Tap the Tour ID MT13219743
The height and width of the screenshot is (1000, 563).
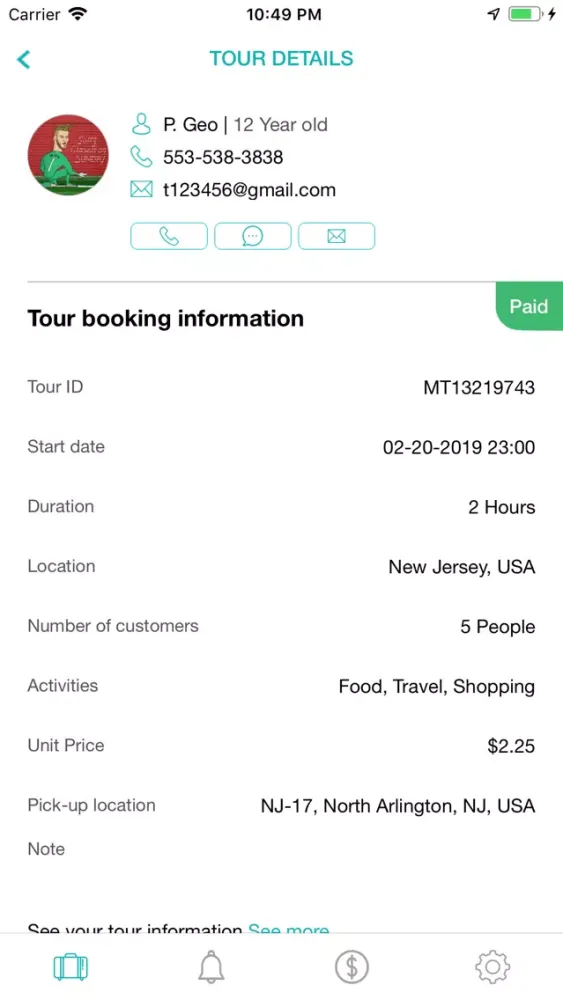(479, 387)
